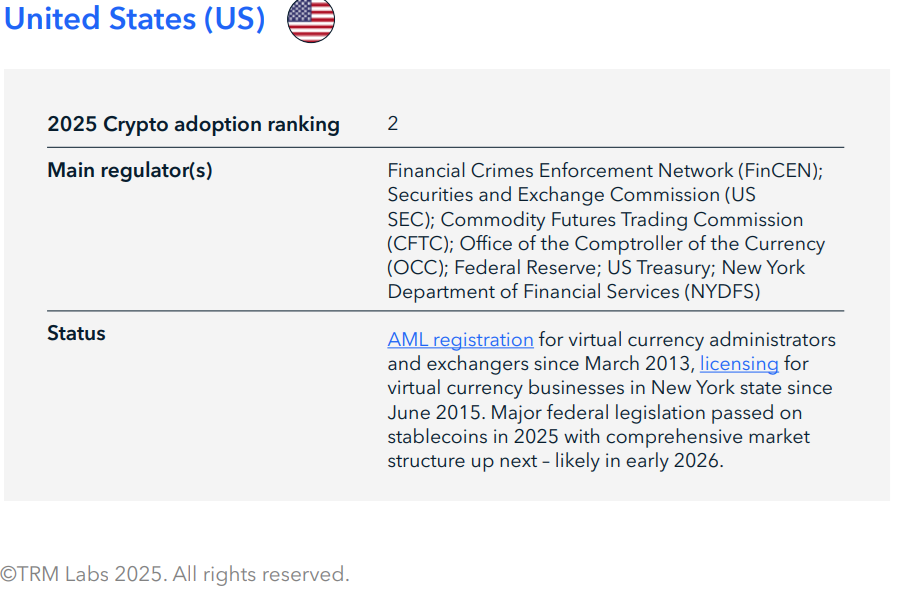
Task: Click the United States (US) heading
Action: click(x=135, y=20)
